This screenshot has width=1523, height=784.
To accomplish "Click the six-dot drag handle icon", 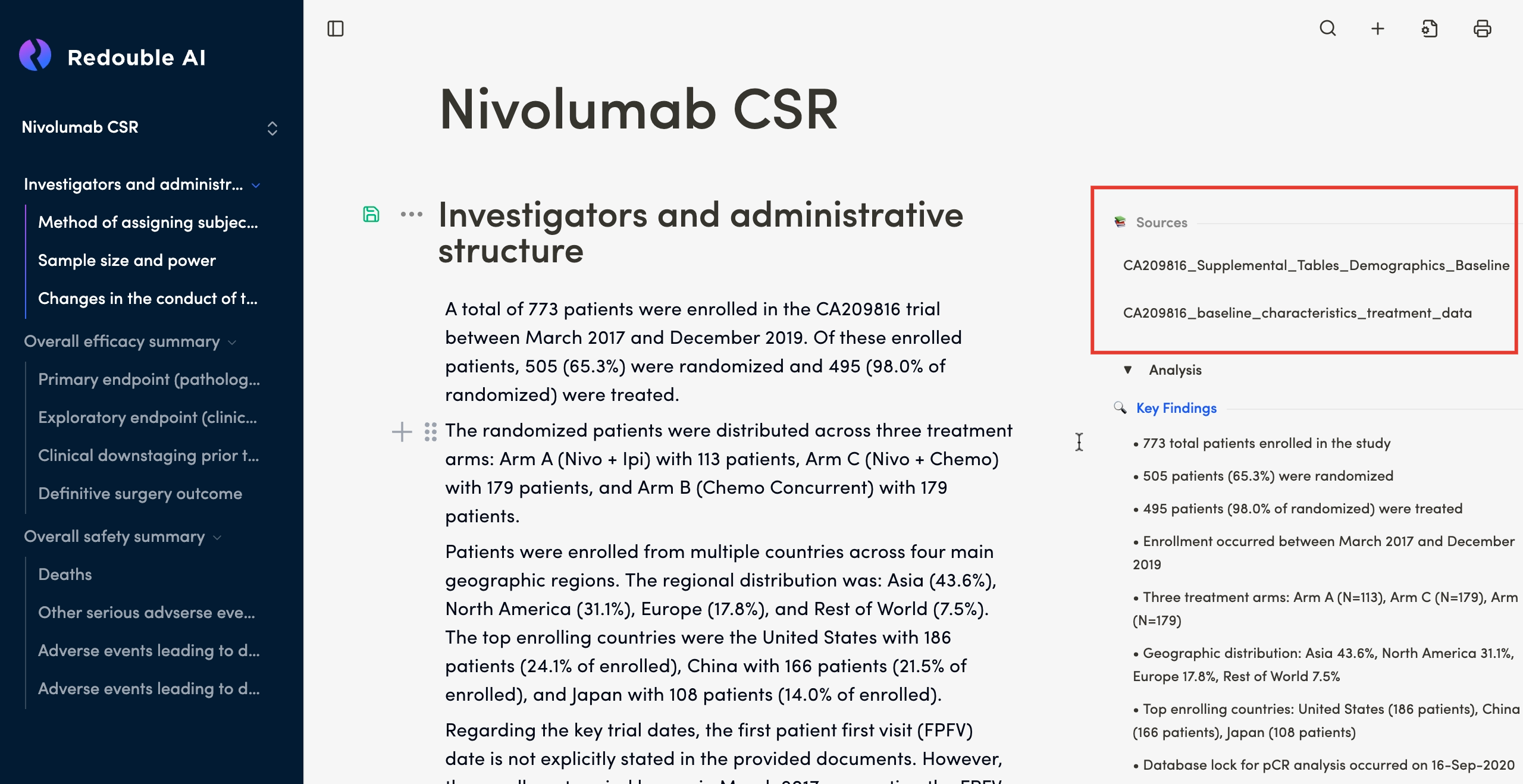I will [x=431, y=431].
